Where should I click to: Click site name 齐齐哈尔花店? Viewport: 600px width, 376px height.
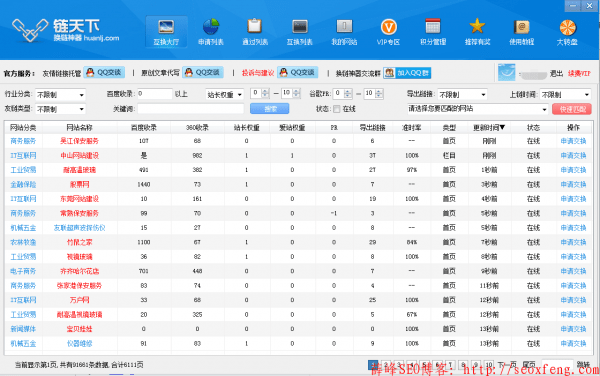[79, 271]
